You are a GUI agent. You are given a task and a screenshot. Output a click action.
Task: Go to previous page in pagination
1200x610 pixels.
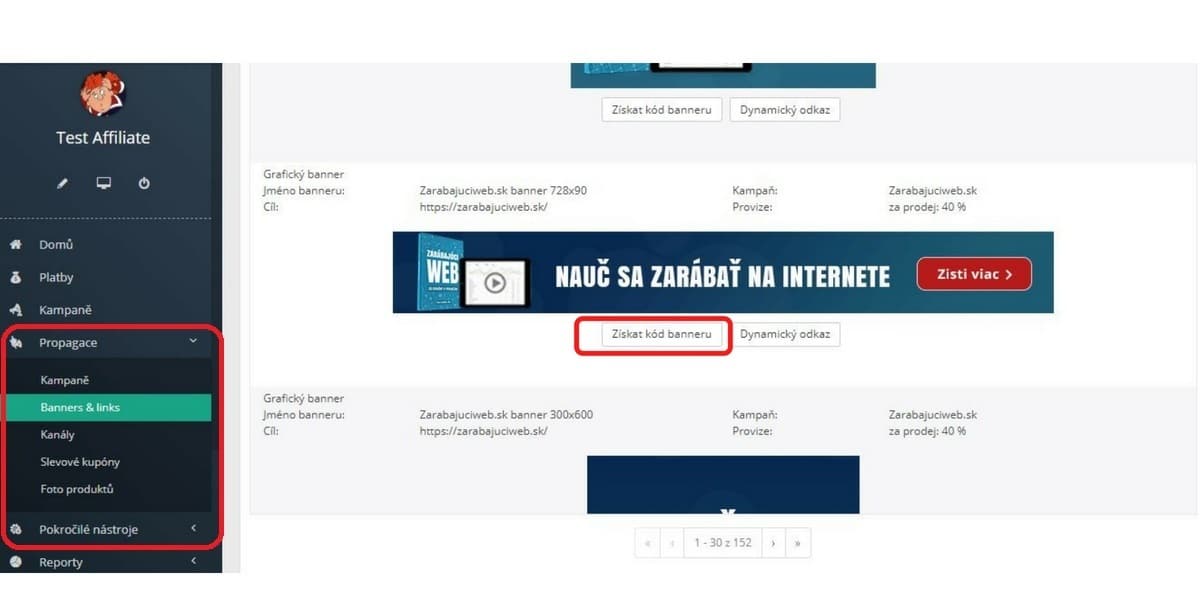672,543
